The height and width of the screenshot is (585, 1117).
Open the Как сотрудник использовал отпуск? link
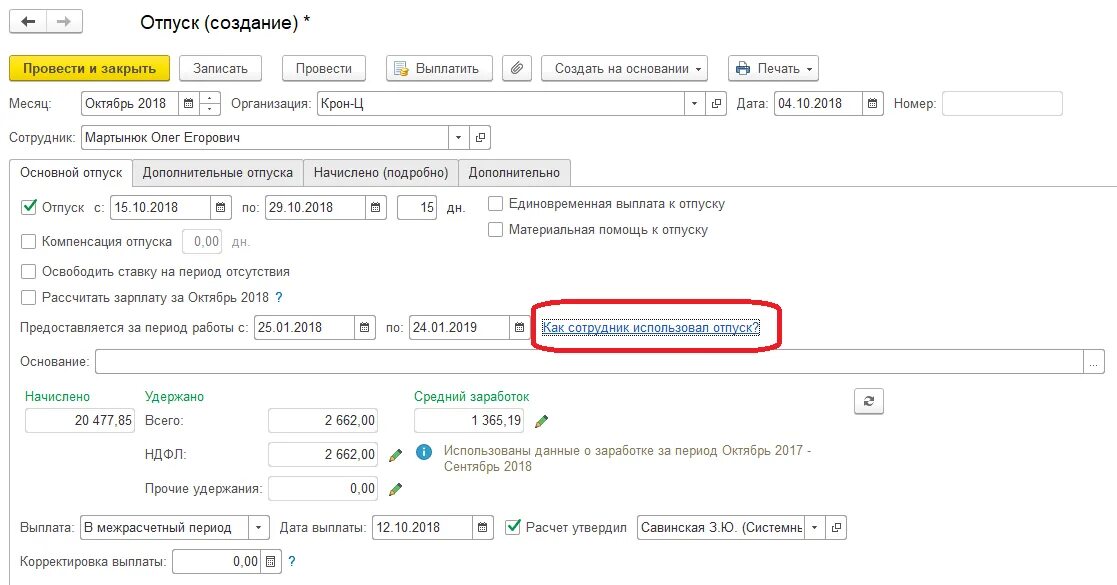(x=651, y=327)
